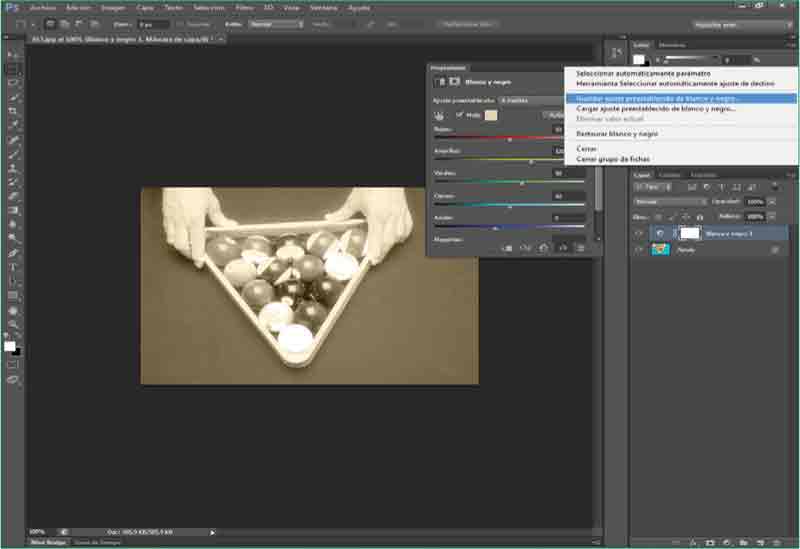Open the Filtro menu in the menu bar
Screen dimensions: 800x549
244,7
